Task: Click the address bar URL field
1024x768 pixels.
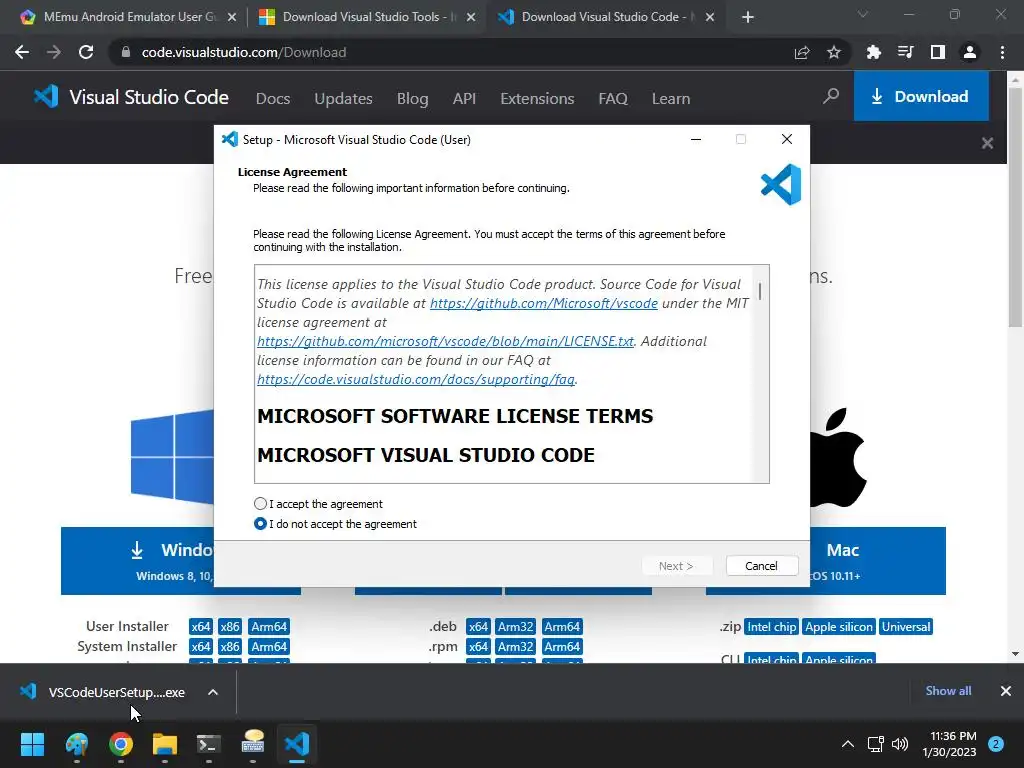Action: [x=457, y=52]
